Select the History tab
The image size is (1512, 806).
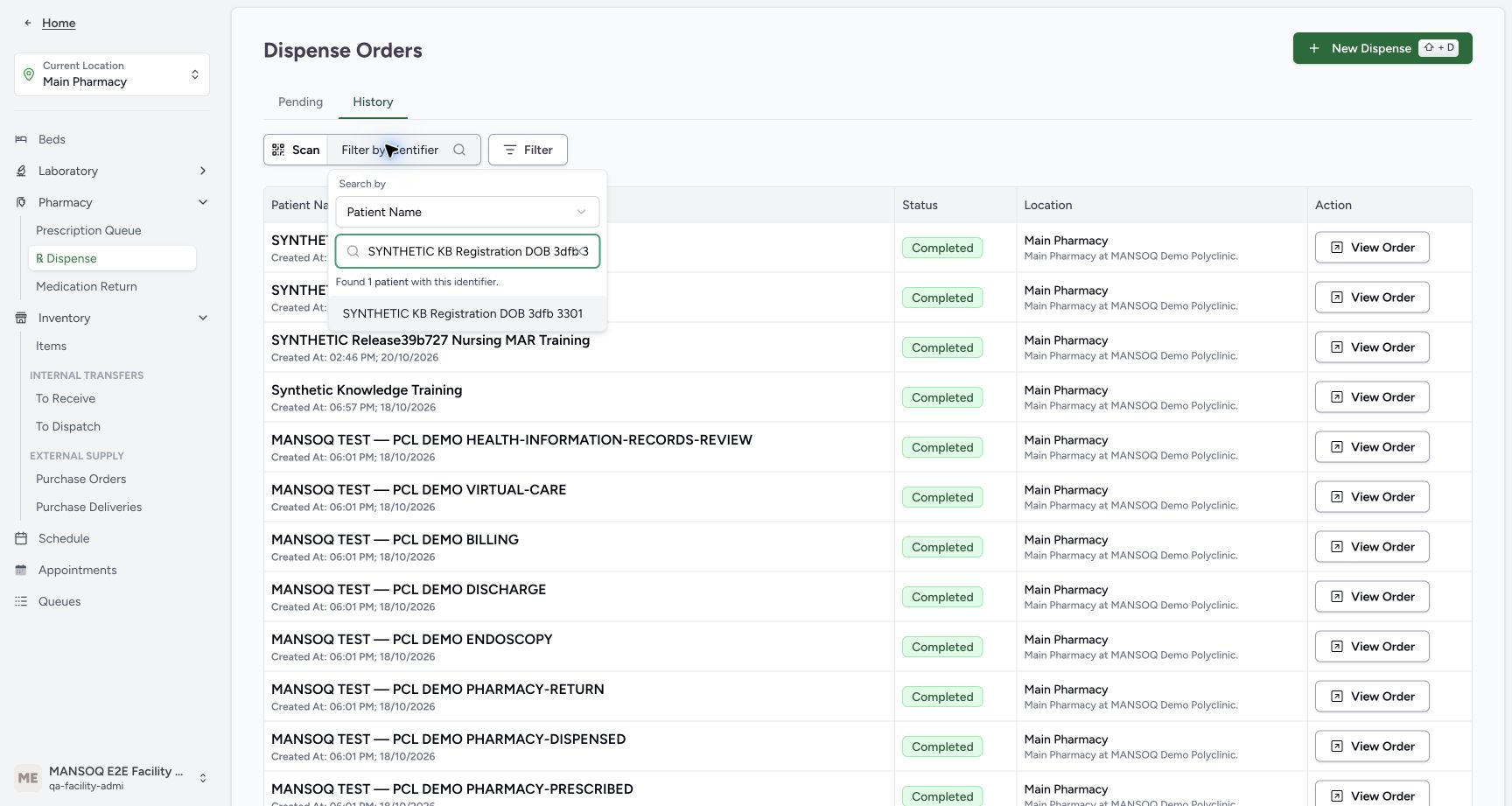373,102
